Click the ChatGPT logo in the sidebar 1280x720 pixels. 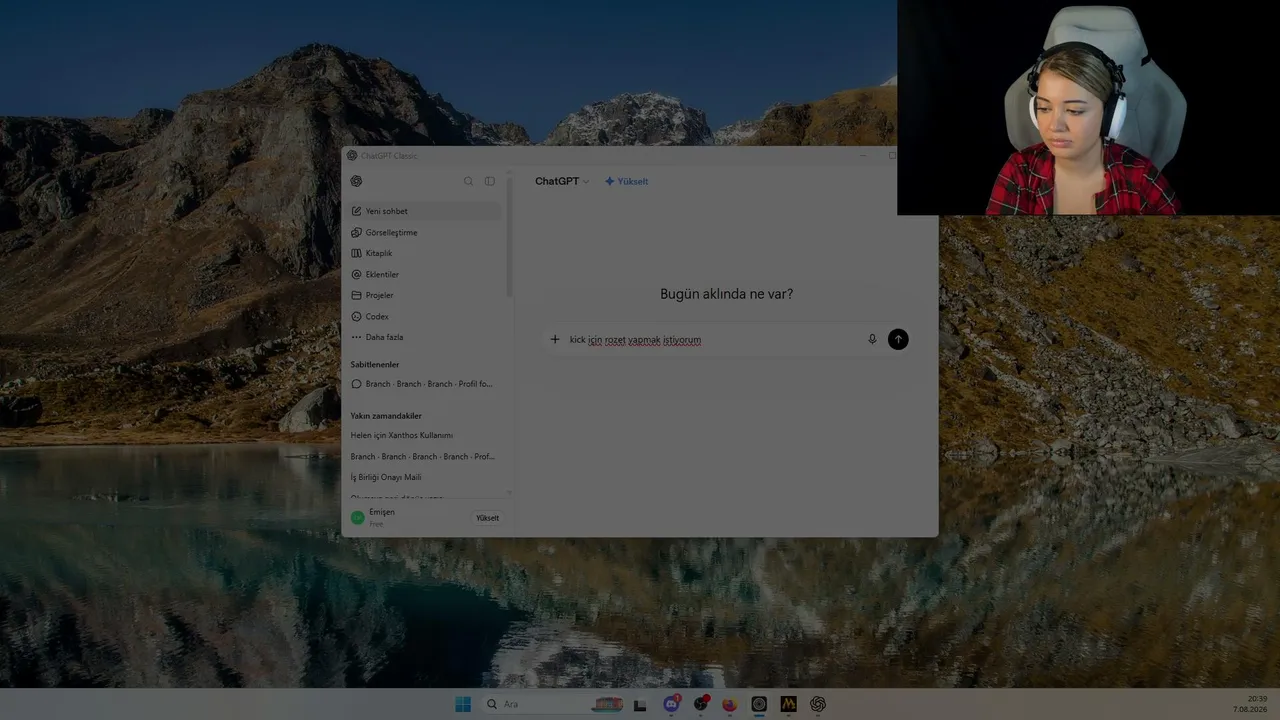pos(356,181)
